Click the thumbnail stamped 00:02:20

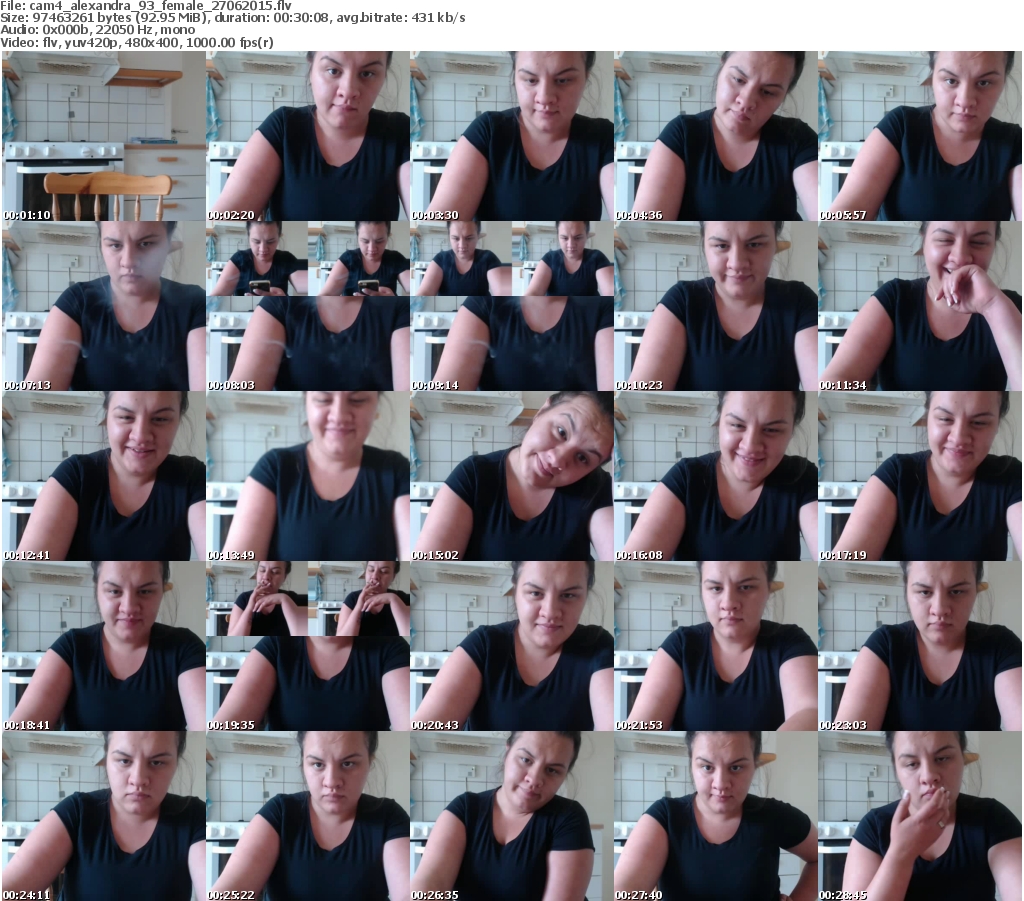[x=308, y=136]
